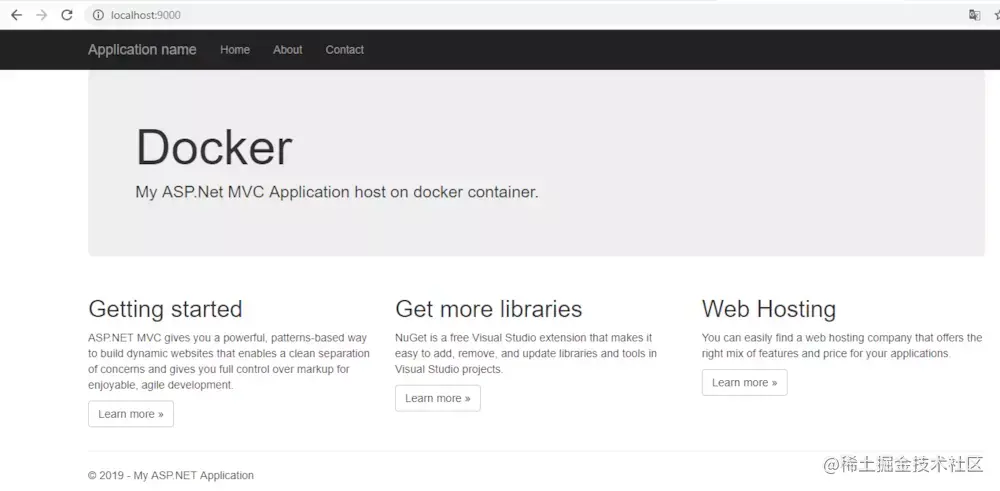
Task: Go to Home in the navbar
Action: pyautogui.click(x=235, y=50)
